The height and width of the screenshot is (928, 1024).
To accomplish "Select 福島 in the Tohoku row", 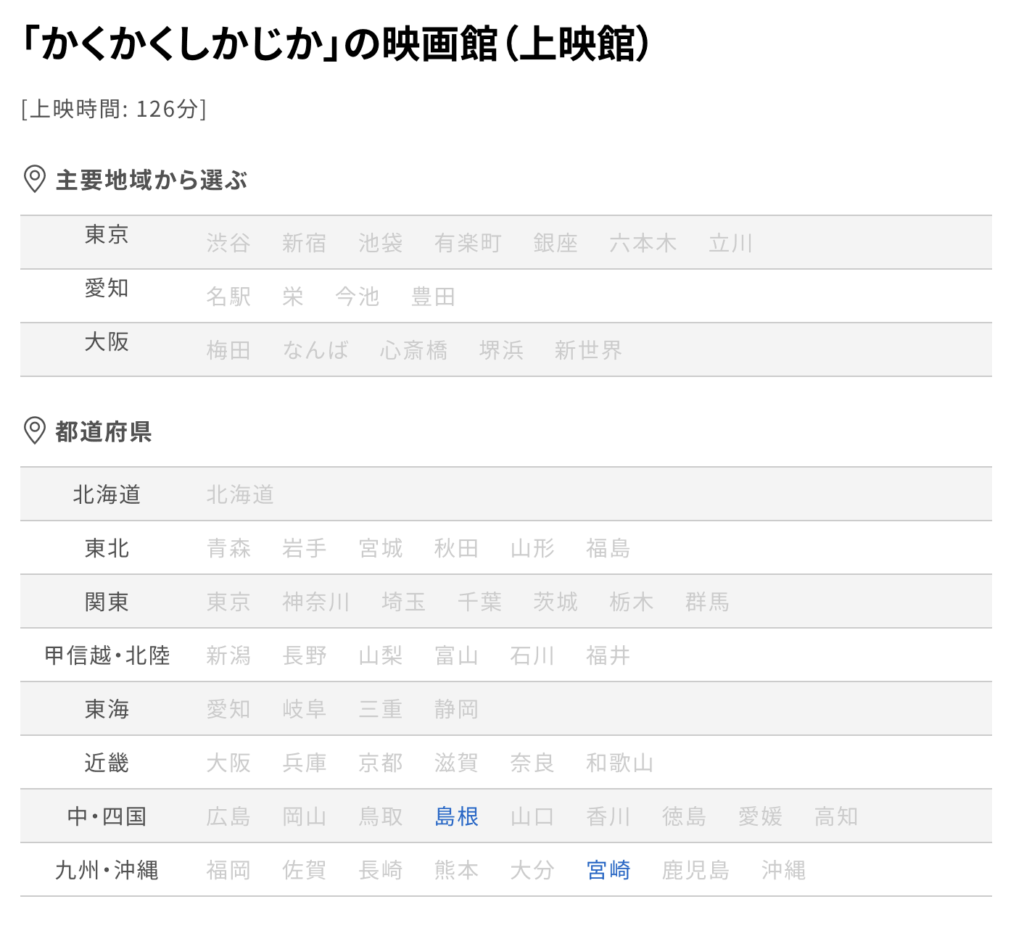I will tap(608, 548).
